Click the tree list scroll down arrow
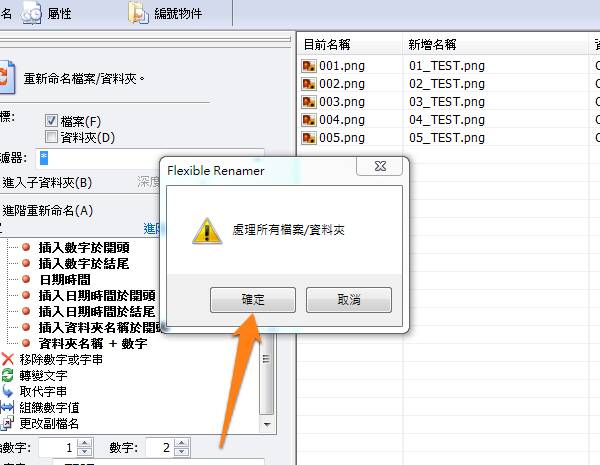The width and height of the screenshot is (600, 465). point(267,424)
